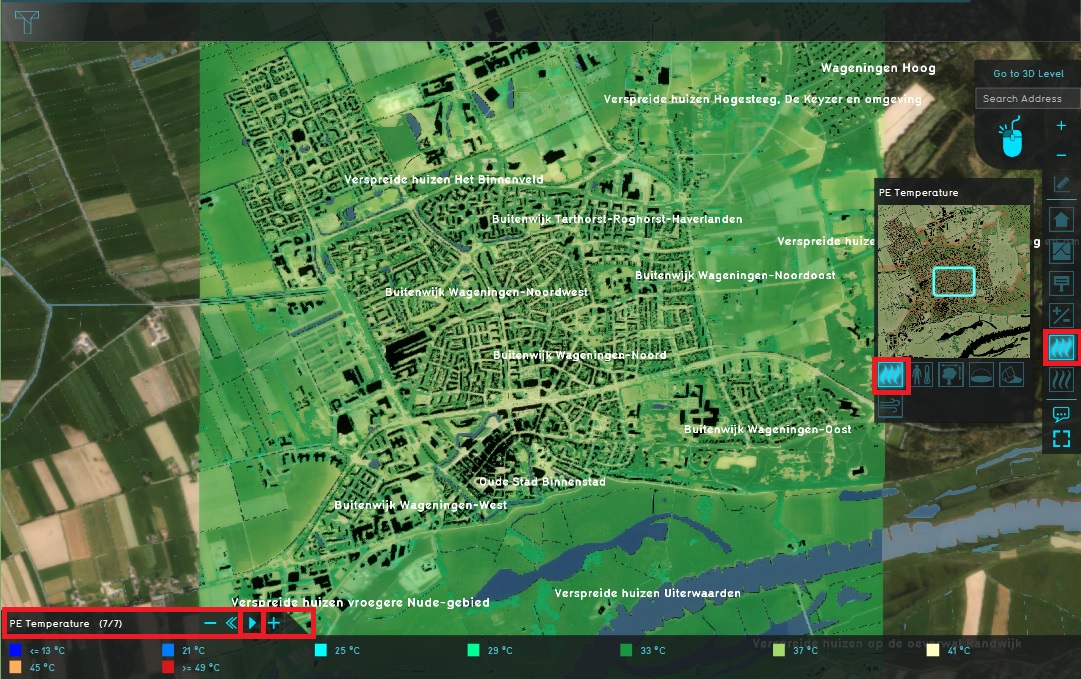This screenshot has height=679, width=1081.
Task: Select the person thermometer overlay icon
Action: [921, 375]
